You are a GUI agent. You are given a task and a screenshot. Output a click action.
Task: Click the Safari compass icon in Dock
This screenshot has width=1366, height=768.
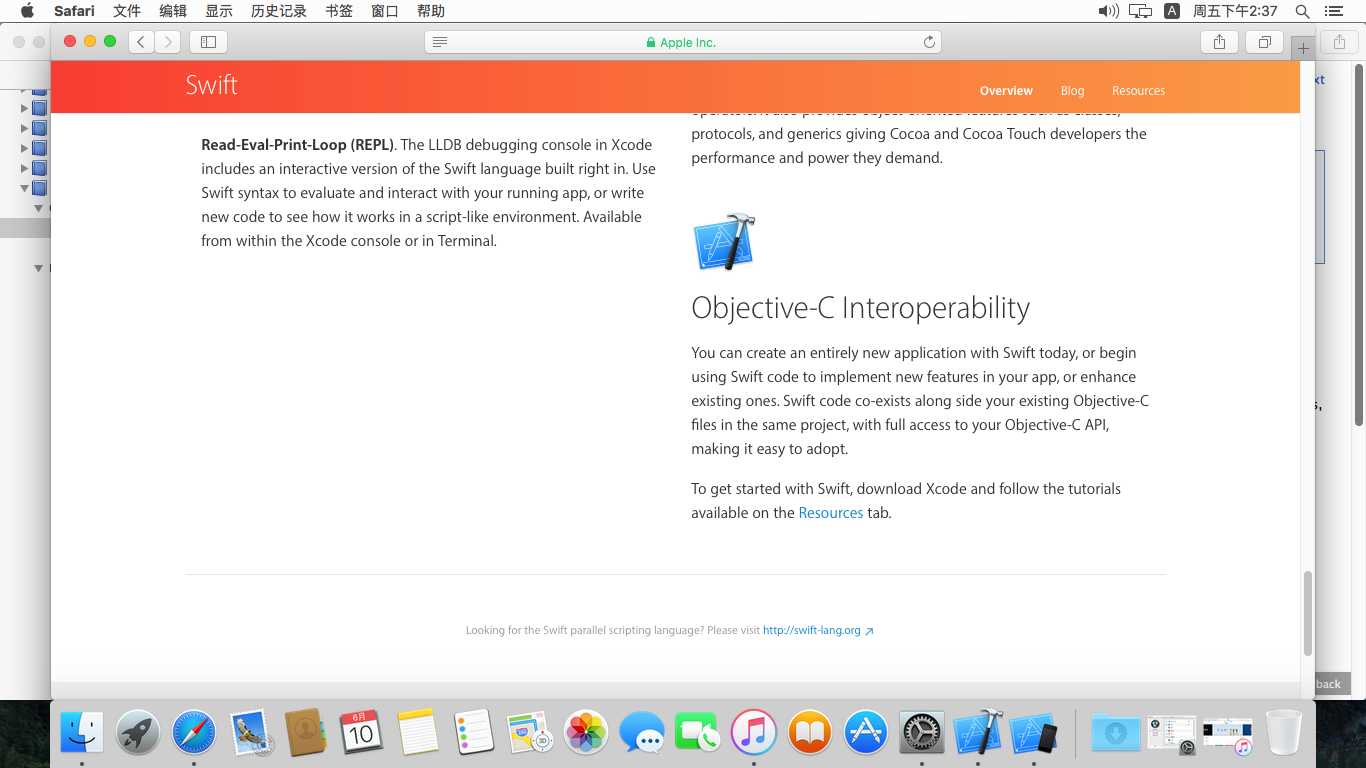pos(194,733)
